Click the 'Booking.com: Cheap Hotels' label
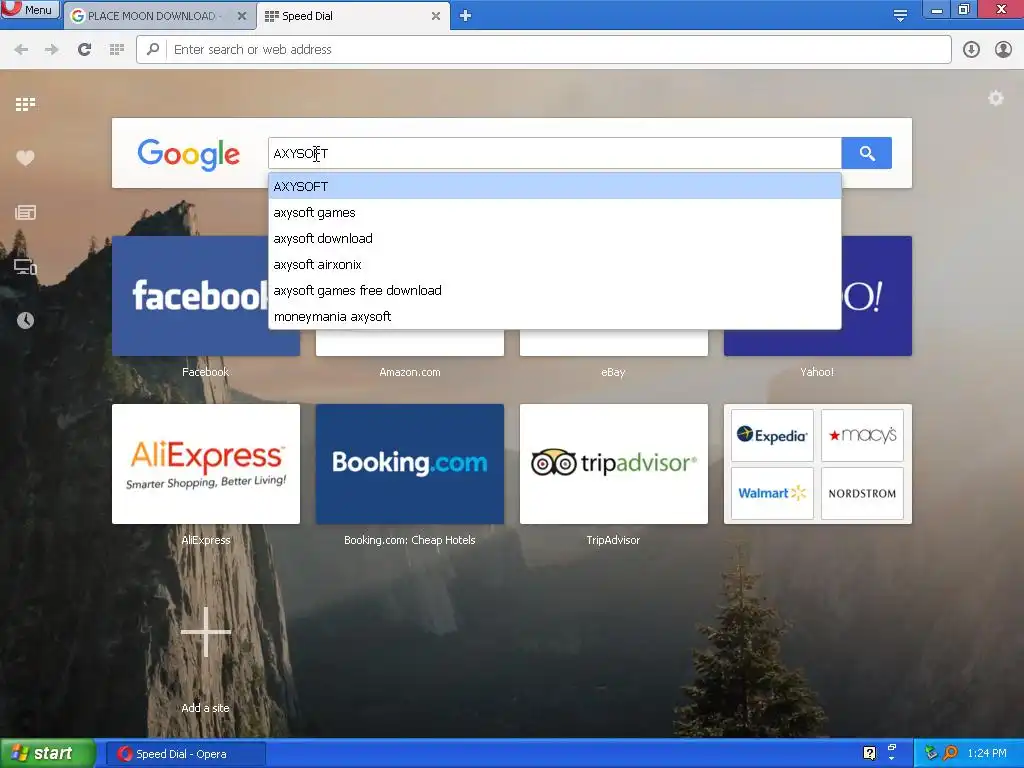This screenshot has width=1024, height=768. click(409, 540)
